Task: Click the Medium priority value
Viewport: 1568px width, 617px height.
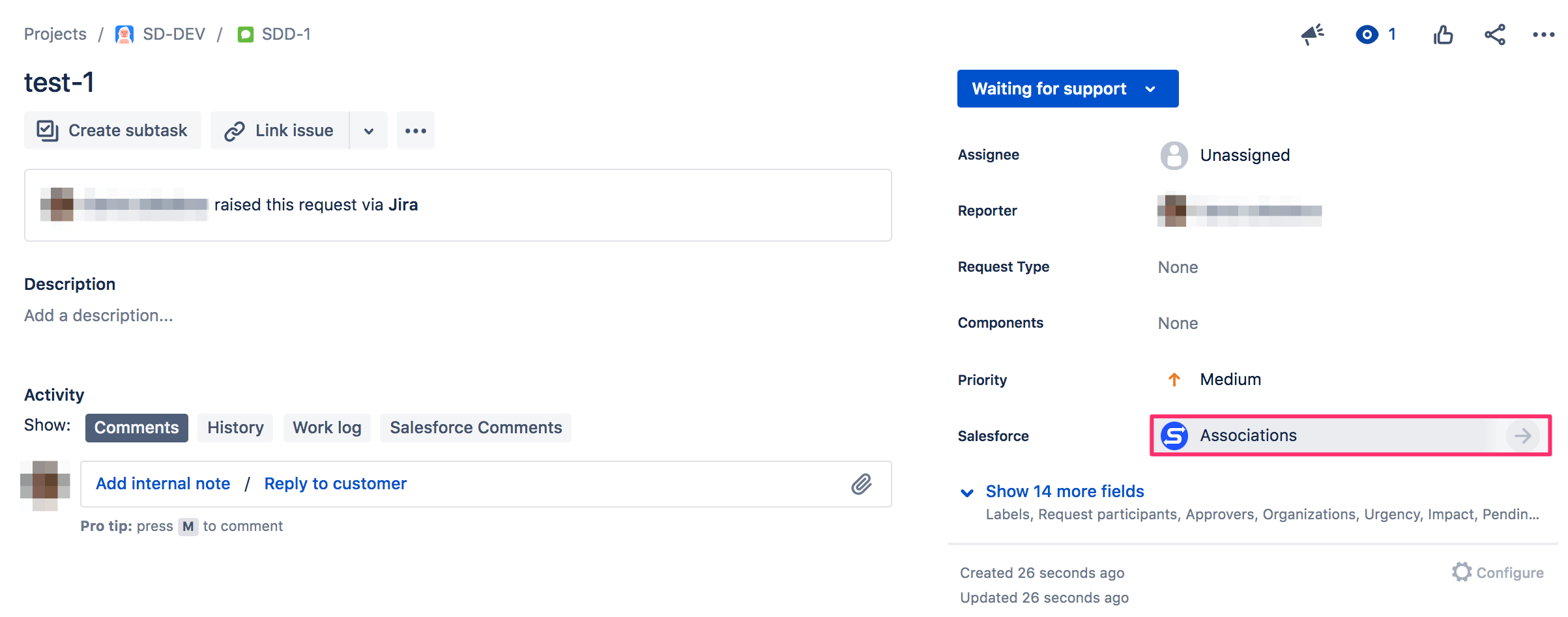Action: point(1230,380)
